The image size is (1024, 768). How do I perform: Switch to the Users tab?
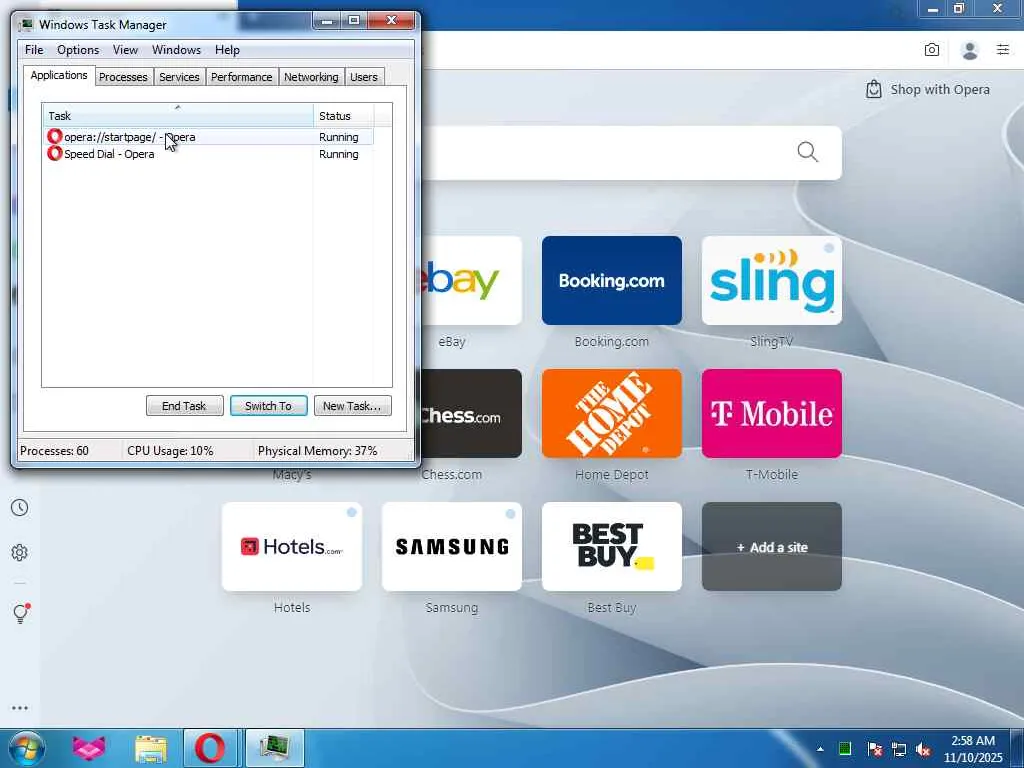[364, 77]
